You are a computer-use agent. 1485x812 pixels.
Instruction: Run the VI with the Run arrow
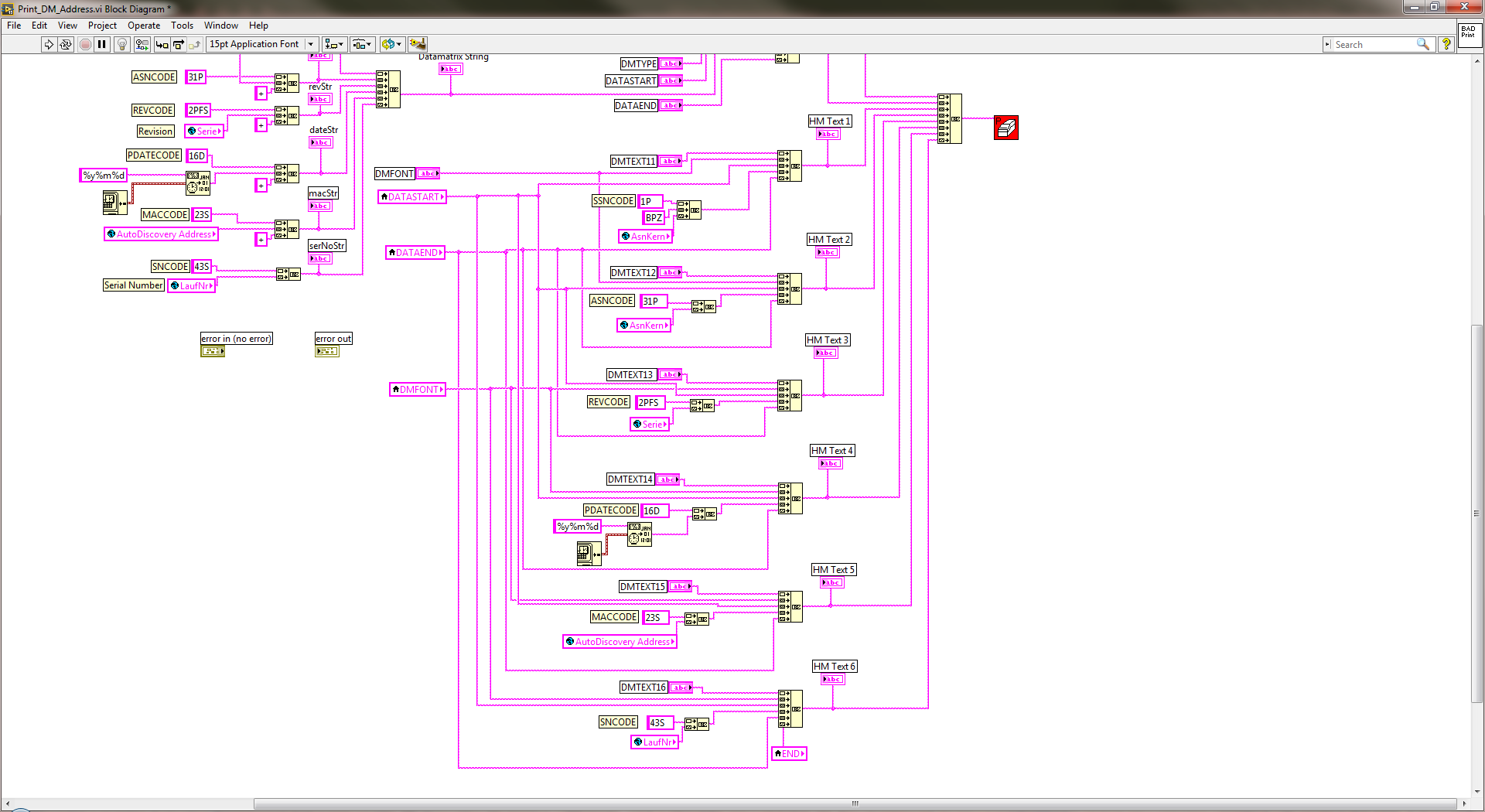pos(49,44)
